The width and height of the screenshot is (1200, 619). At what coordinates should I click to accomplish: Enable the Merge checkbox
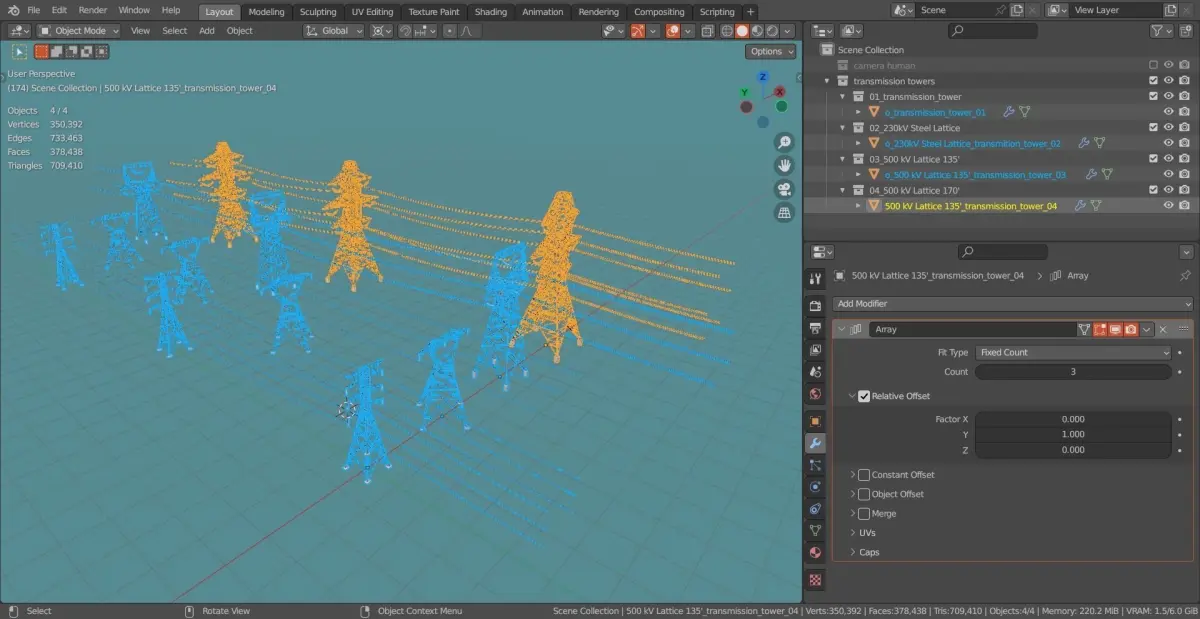pyautogui.click(x=864, y=513)
